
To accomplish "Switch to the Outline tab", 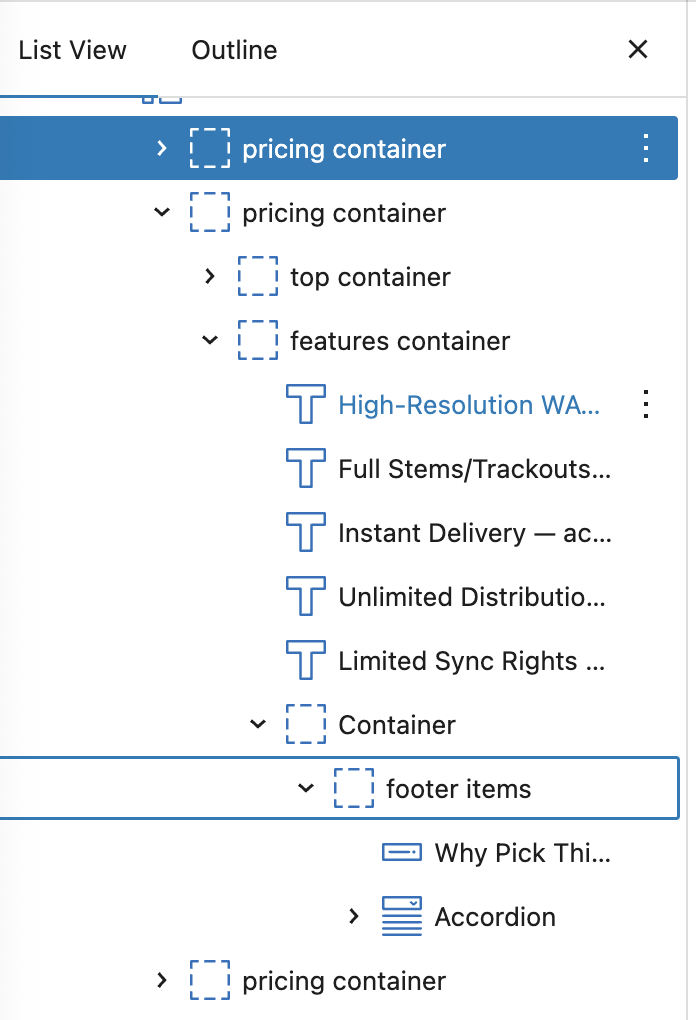I will (x=234, y=50).
